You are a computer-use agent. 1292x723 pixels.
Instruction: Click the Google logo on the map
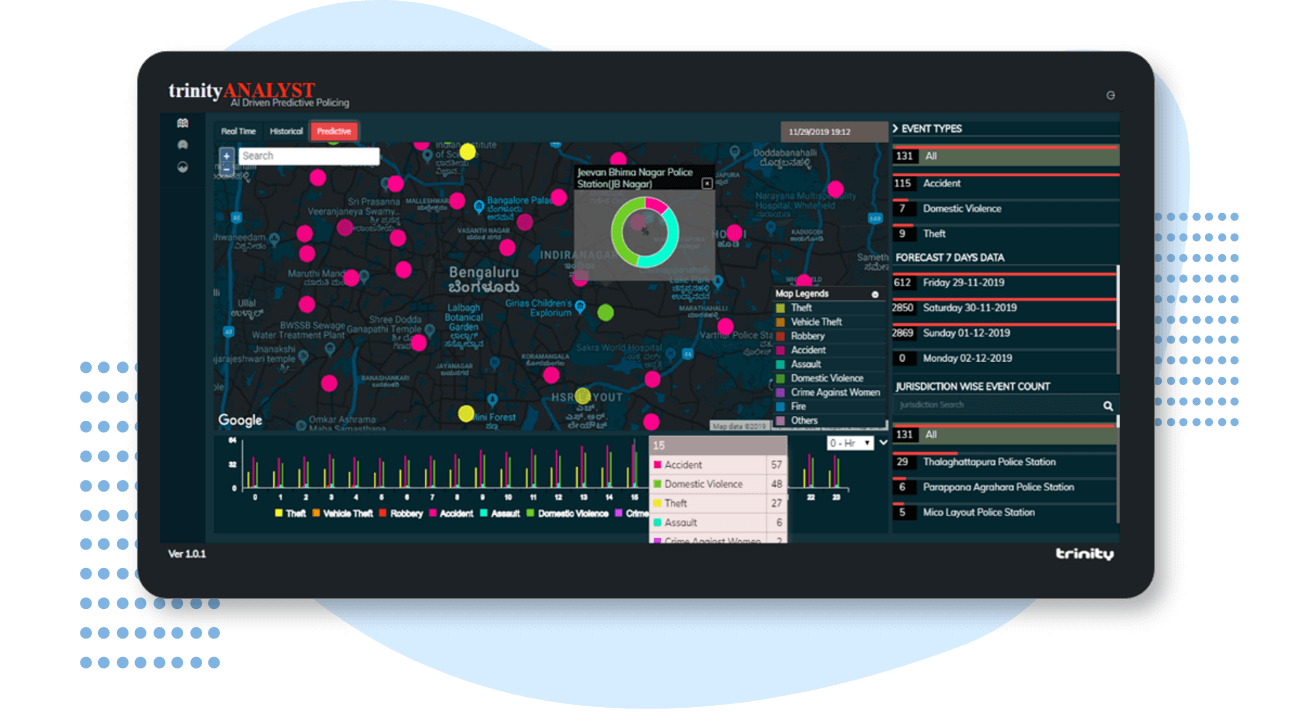[240, 420]
